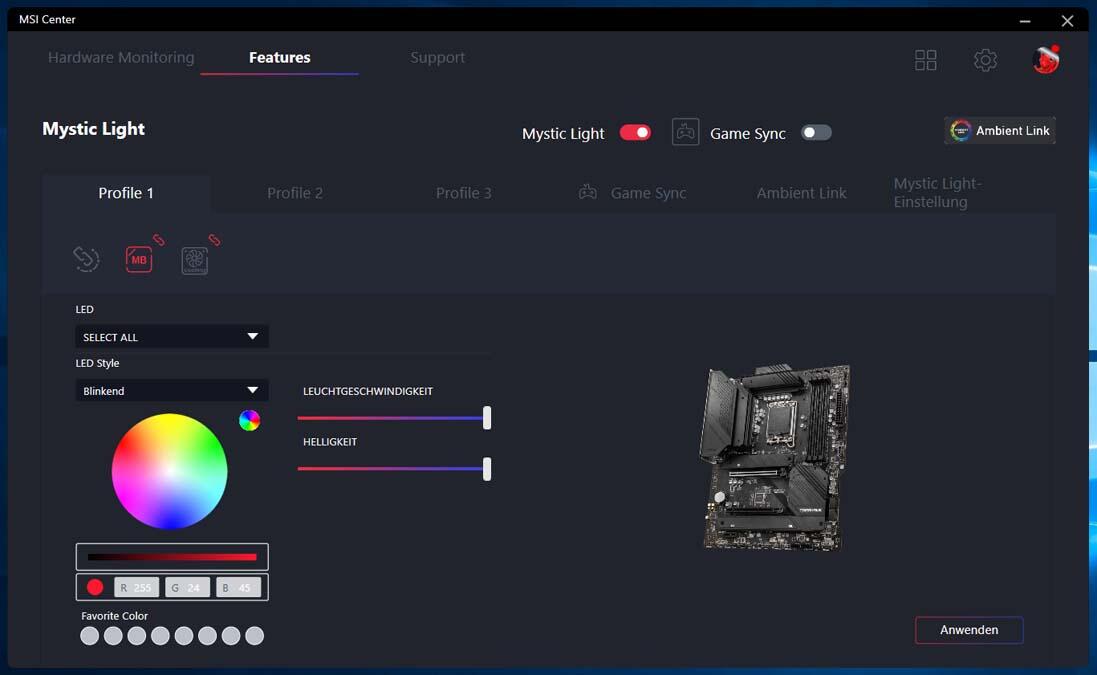Select the Profile 2 tab
The width and height of the screenshot is (1097, 675).
click(295, 193)
